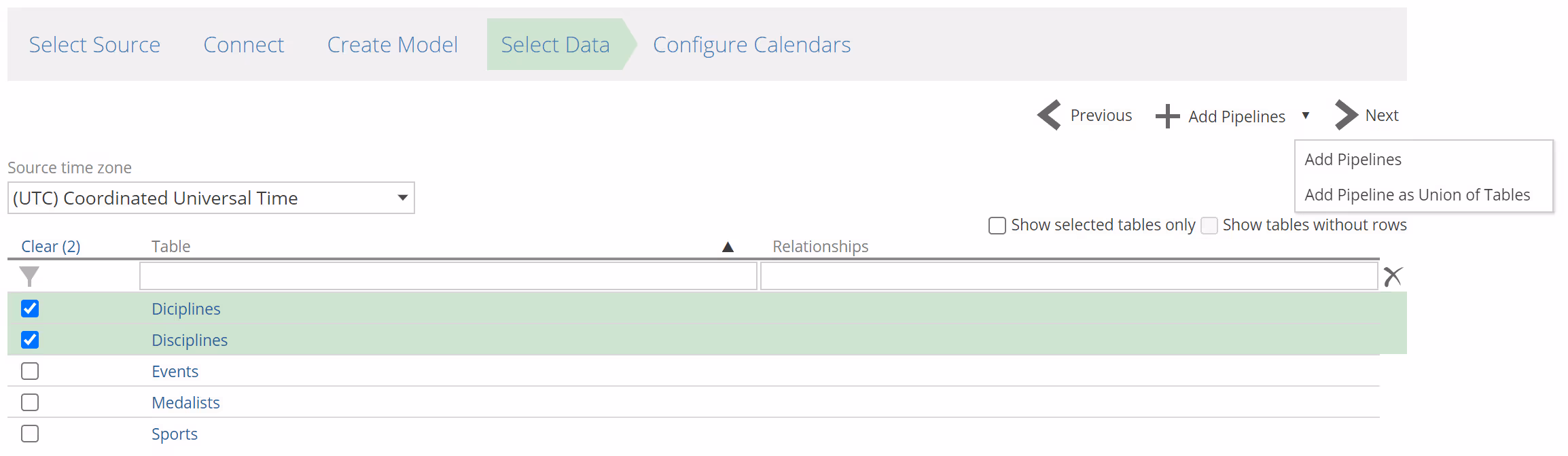Enable Show selected tables only
The image size is (1568, 456).
coord(997,226)
